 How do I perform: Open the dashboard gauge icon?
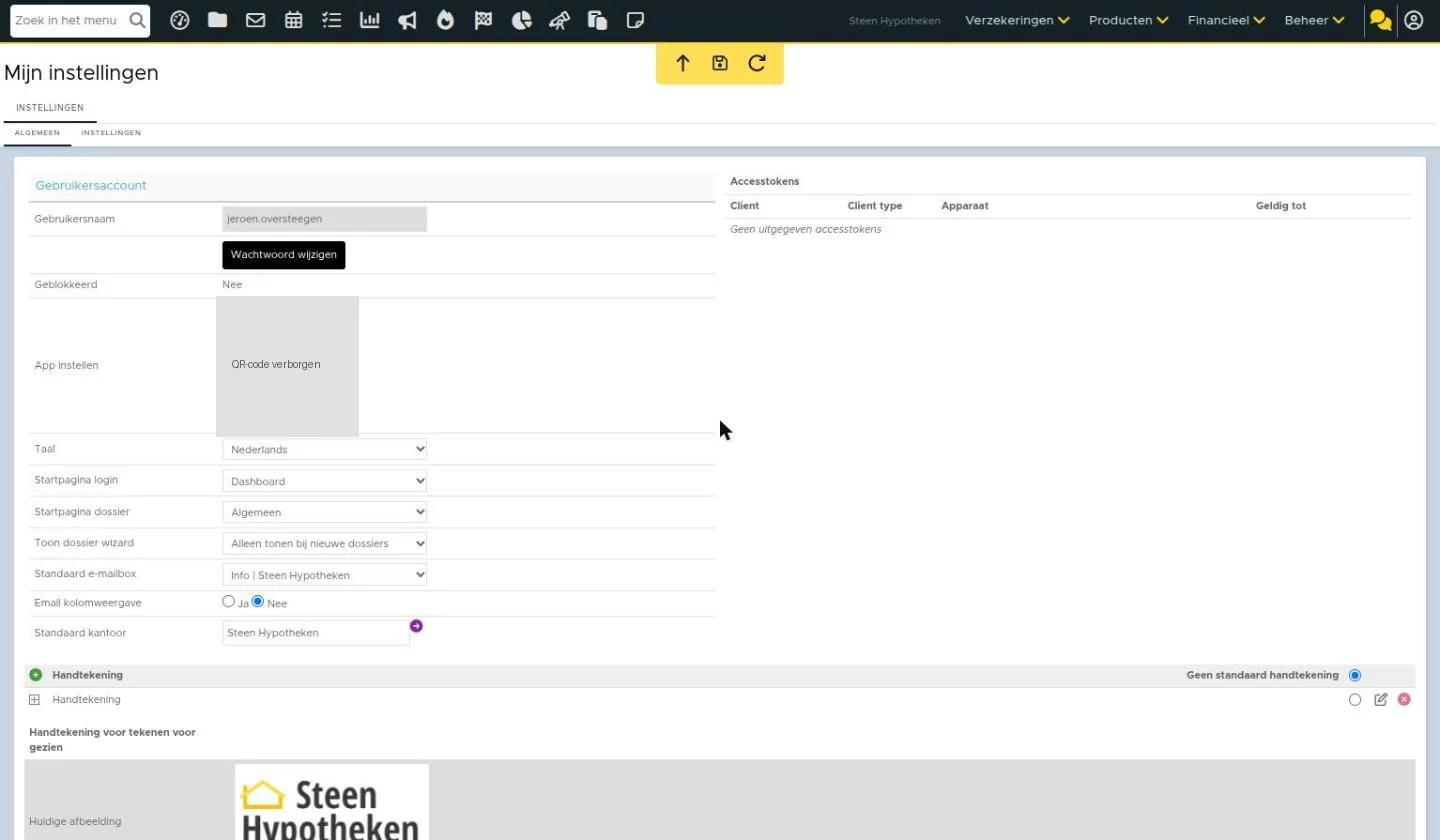(x=180, y=20)
